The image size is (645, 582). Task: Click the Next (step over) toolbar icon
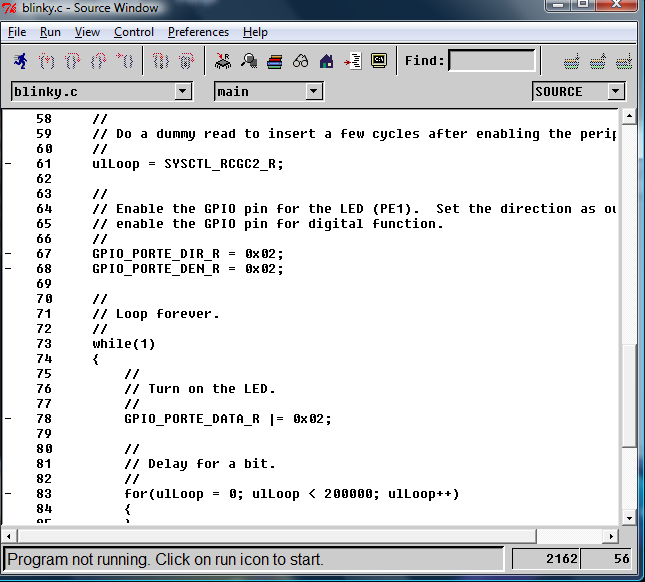(x=72, y=61)
